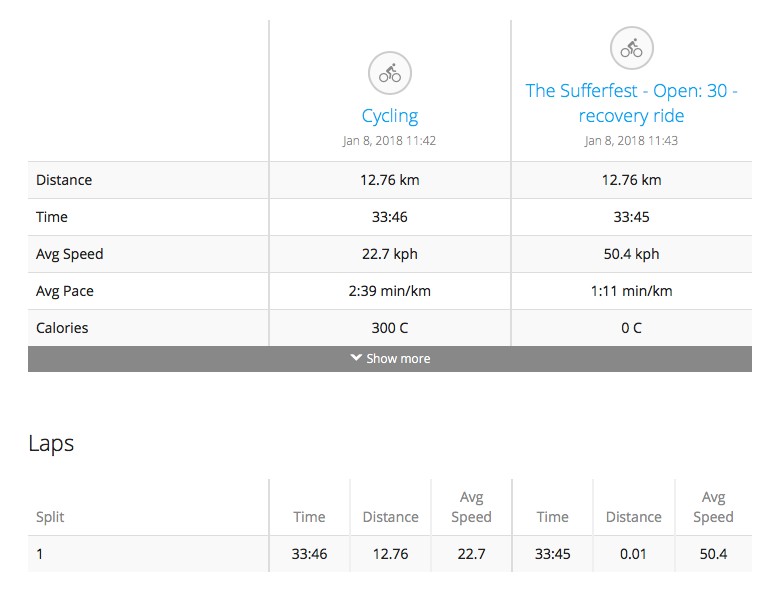
Task: Click the 2:39 min/km pace value
Action: coord(389,291)
